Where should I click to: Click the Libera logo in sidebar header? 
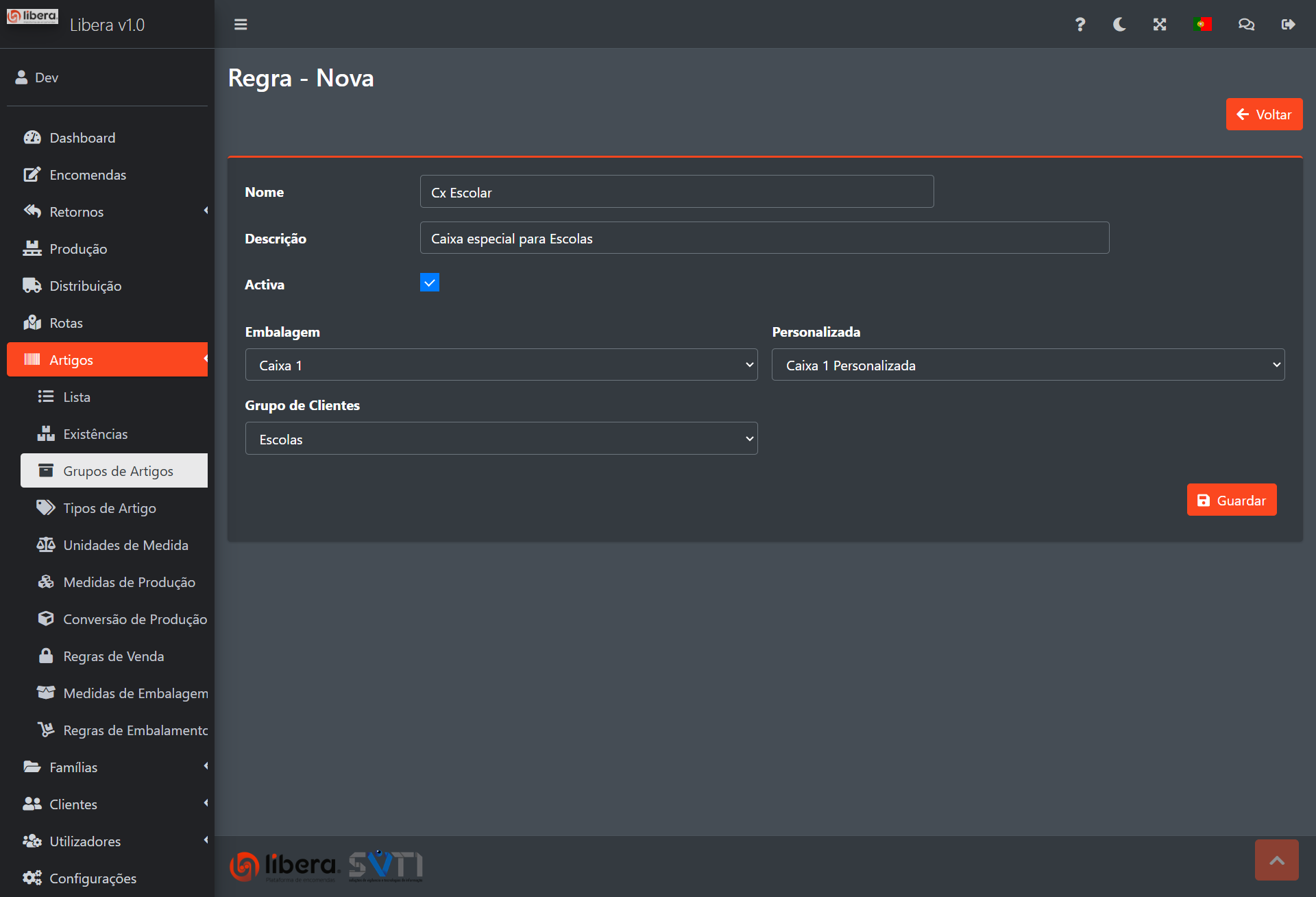(x=32, y=16)
